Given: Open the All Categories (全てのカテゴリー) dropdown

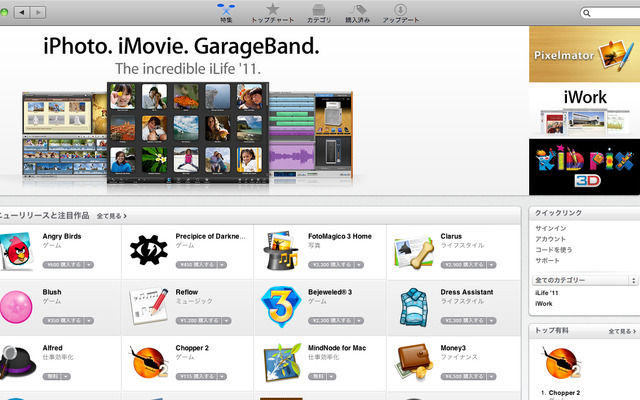Looking at the screenshot, I should point(585,280).
